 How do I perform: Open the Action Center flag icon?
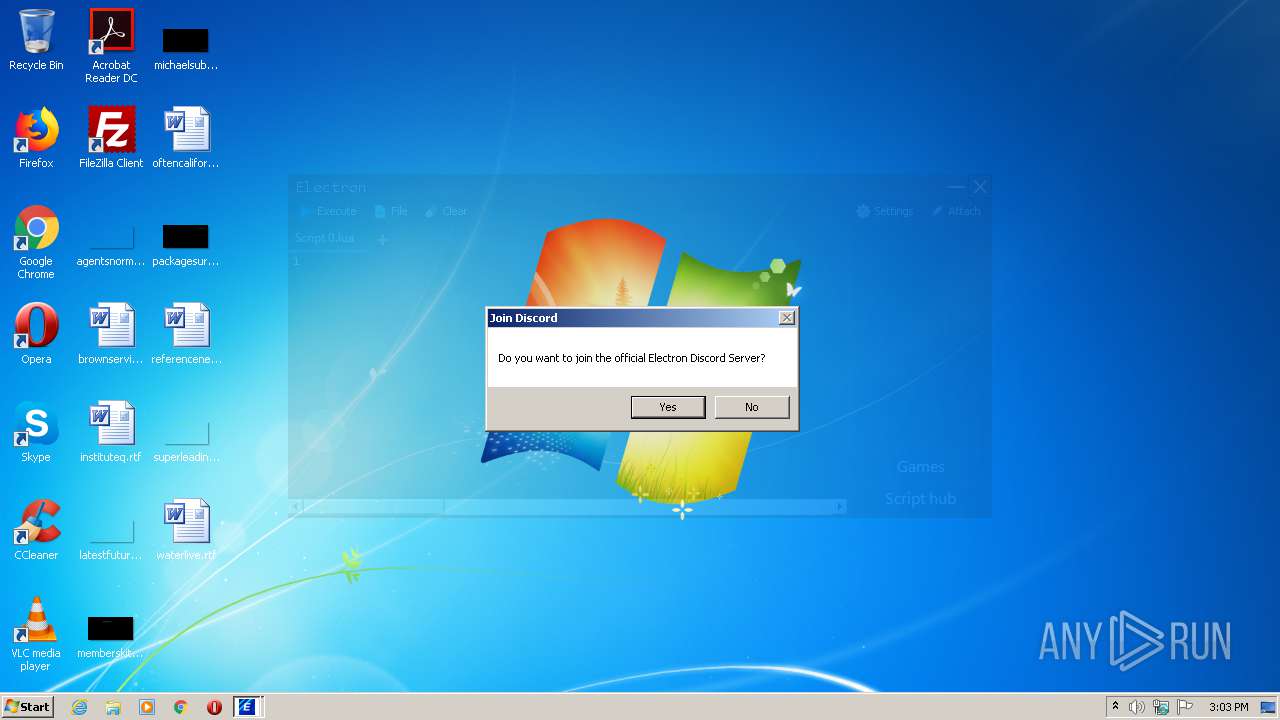(x=1185, y=707)
